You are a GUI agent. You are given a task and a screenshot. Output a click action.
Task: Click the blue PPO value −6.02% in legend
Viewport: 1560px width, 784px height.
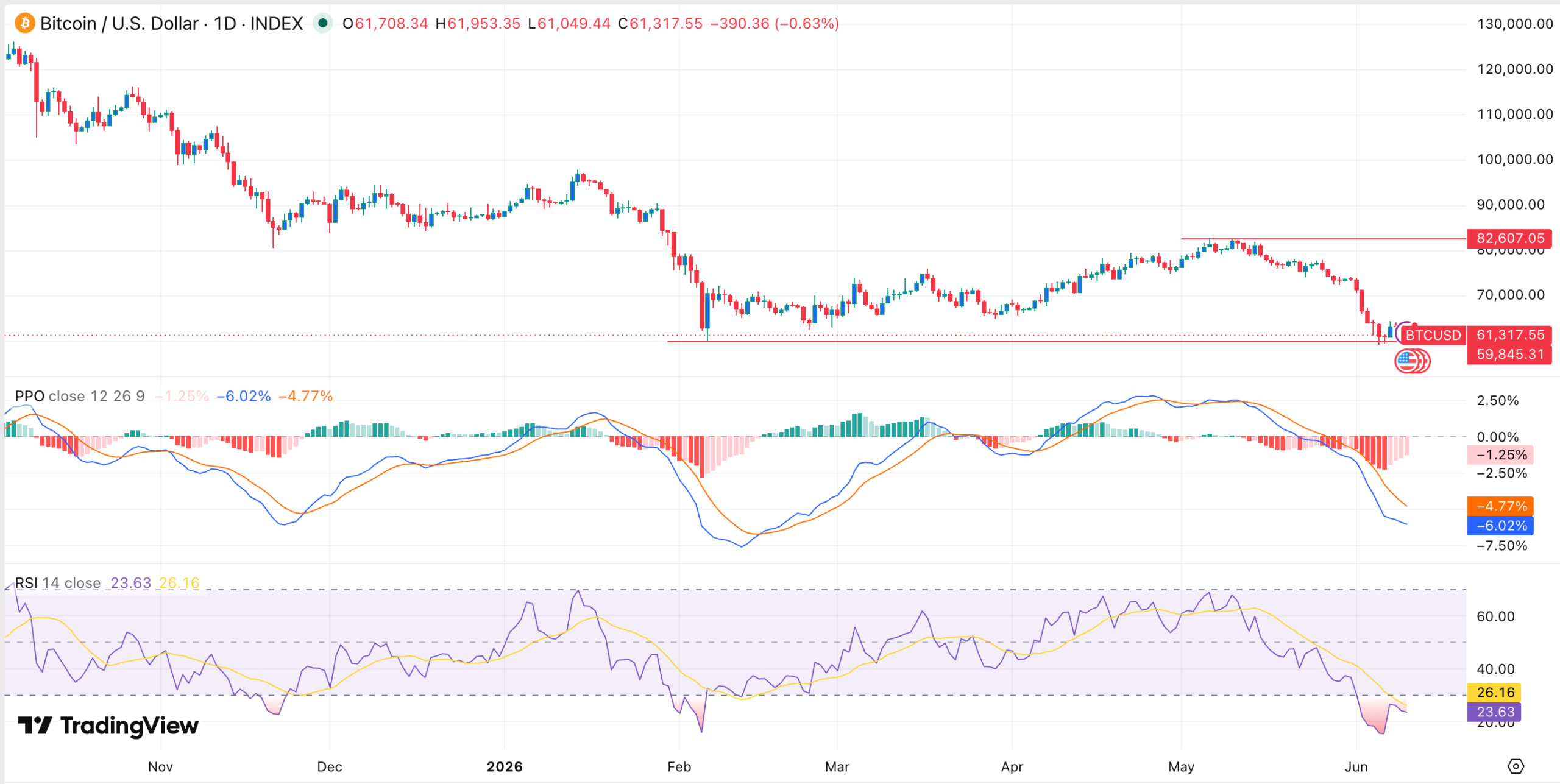click(244, 396)
